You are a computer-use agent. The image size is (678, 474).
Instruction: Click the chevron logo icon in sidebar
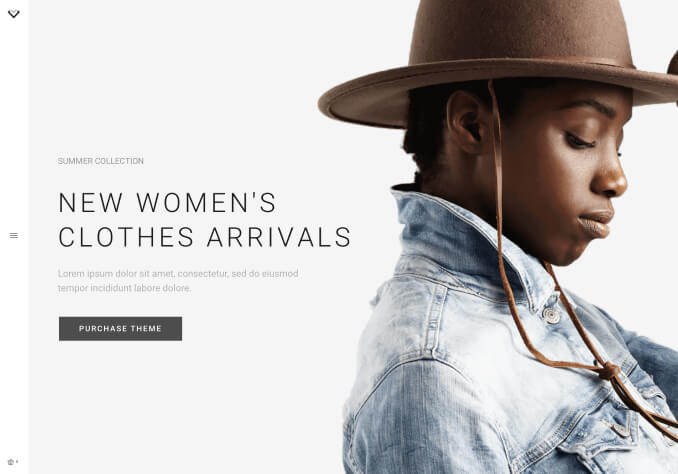(x=14, y=14)
